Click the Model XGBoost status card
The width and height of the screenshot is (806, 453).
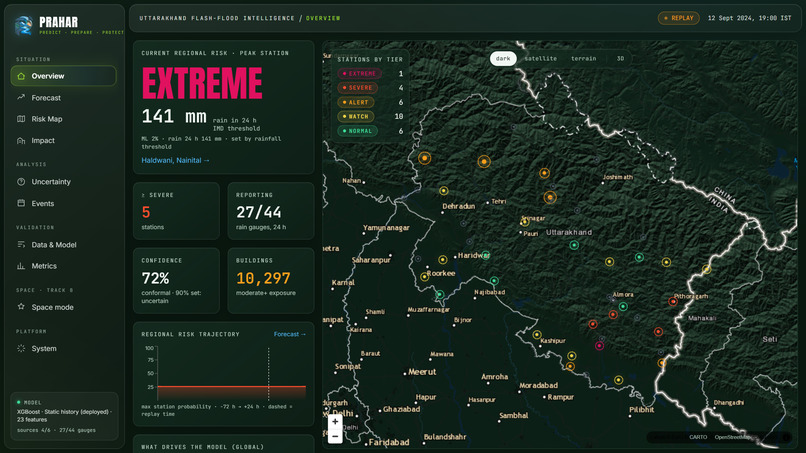click(x=64, y=416)
